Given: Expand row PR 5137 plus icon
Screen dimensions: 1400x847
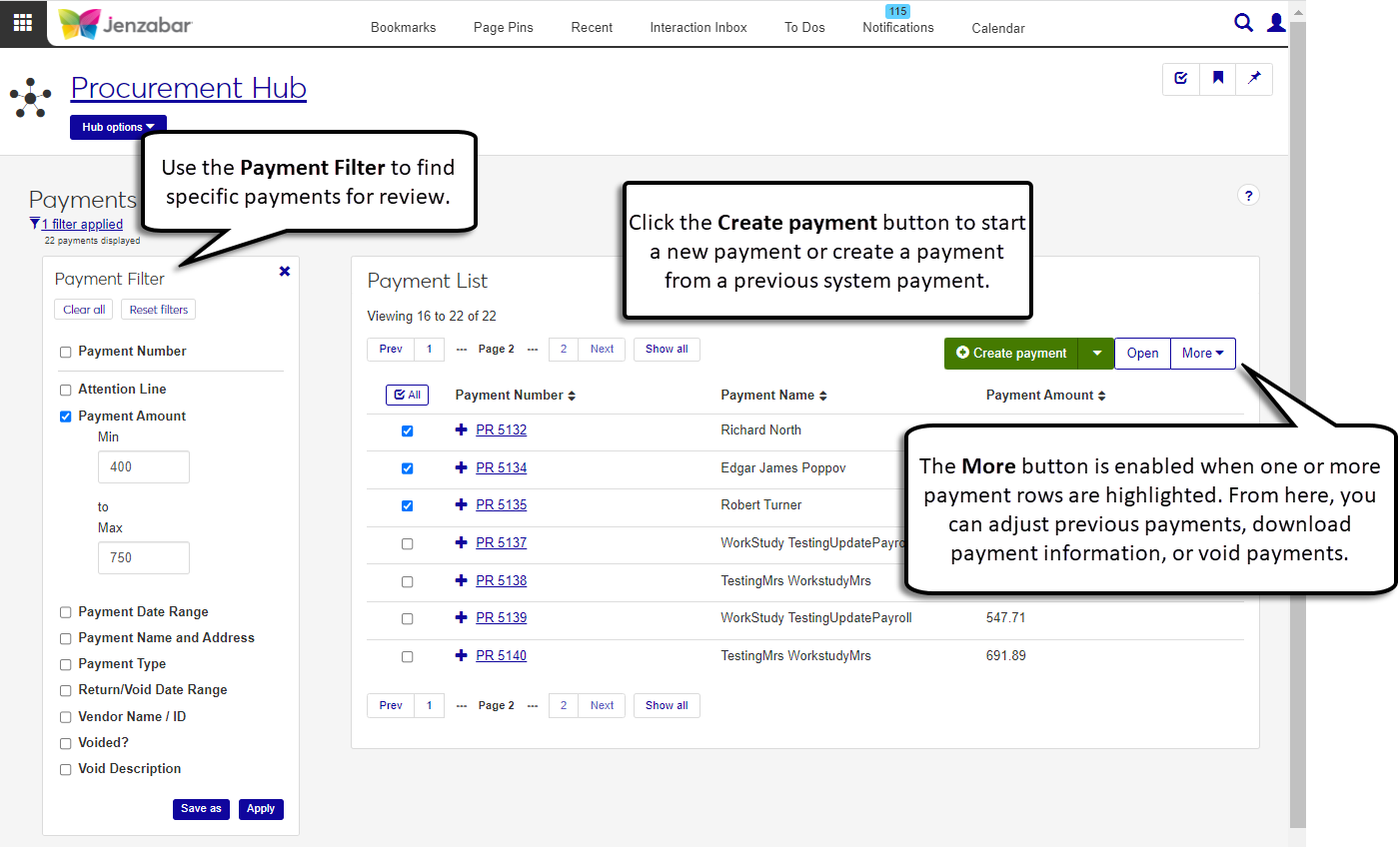Looking at the screenshot, I should pos(461,542).
